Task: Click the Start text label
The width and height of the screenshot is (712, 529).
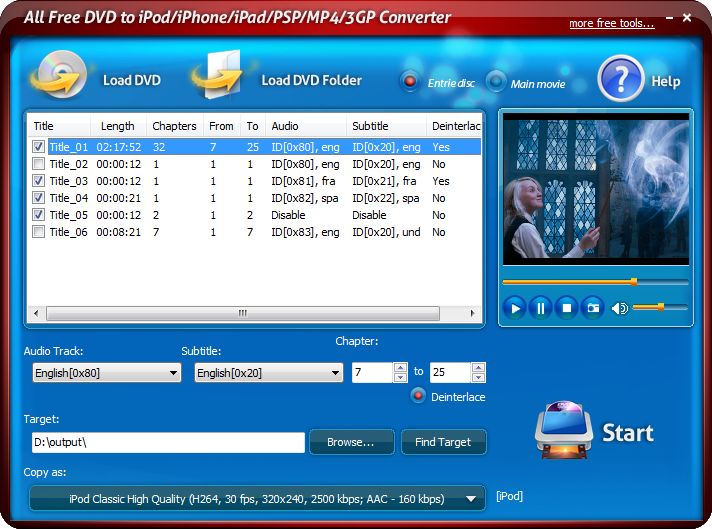Action: click(628, 432)
